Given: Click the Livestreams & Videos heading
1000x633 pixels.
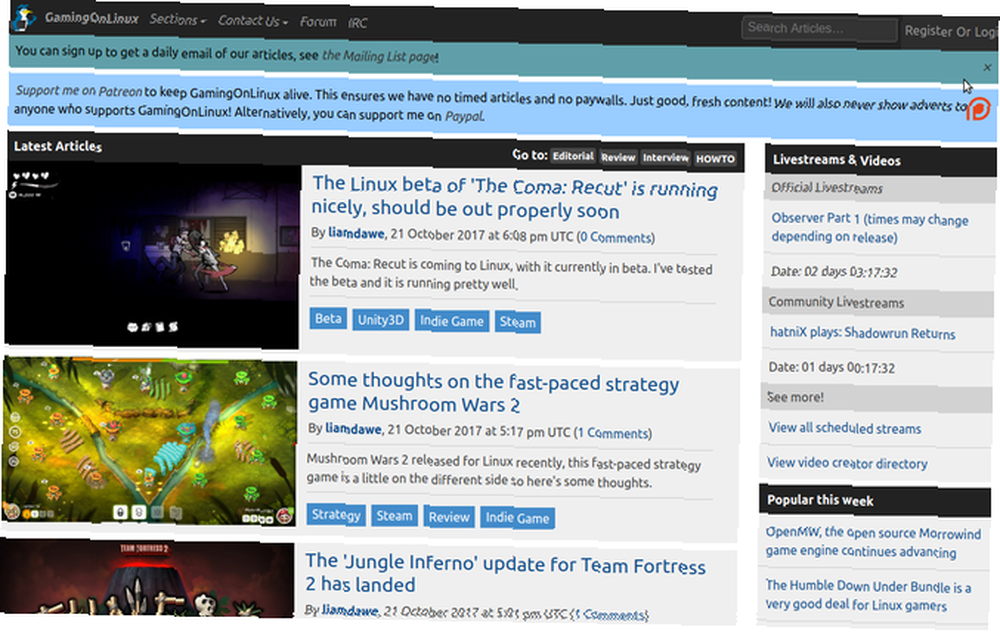Looking at the screenshot, I should click(x=837, y=159).
